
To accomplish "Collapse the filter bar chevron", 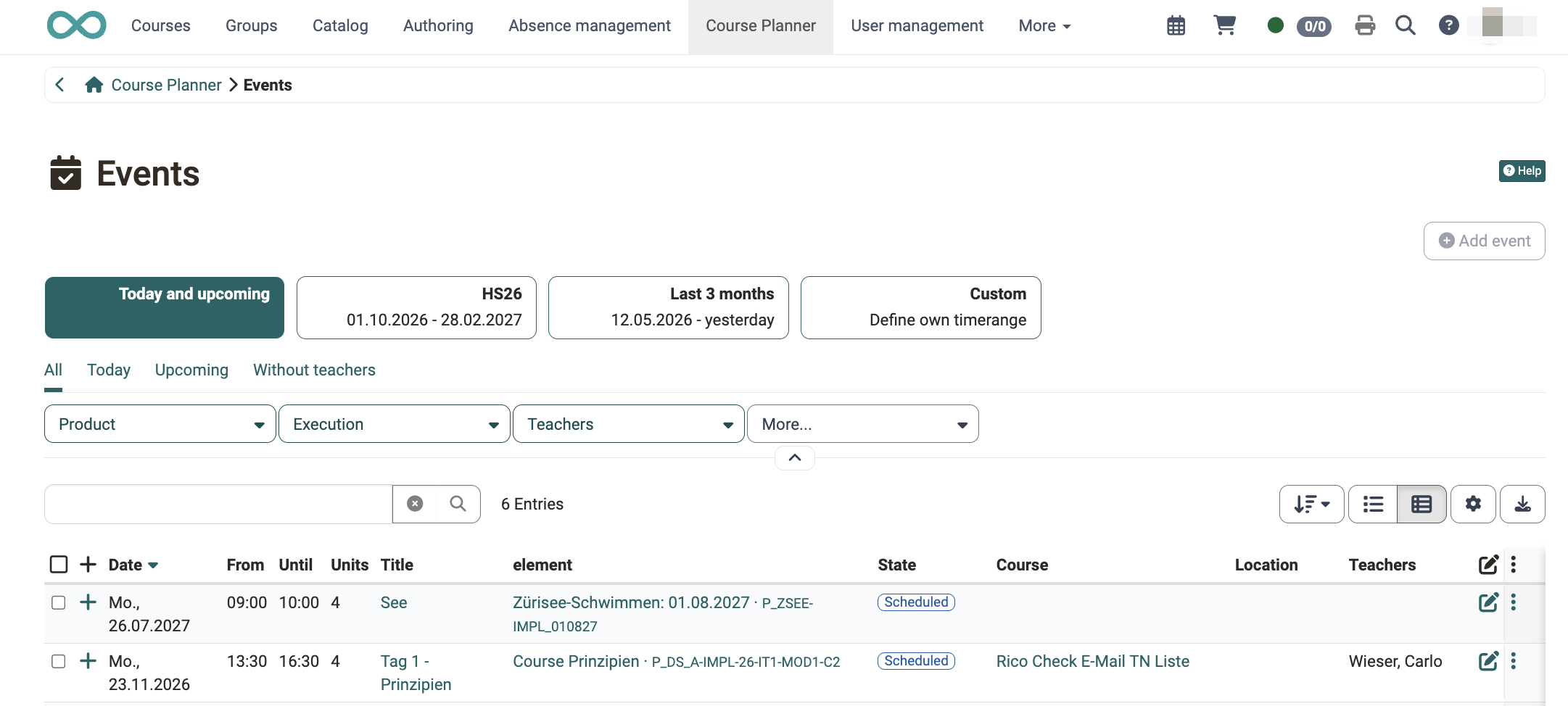I will click(795, 457).
